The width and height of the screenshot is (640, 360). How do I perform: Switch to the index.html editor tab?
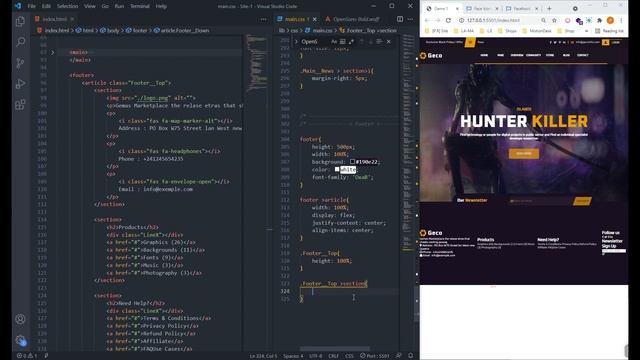[55, 19]
